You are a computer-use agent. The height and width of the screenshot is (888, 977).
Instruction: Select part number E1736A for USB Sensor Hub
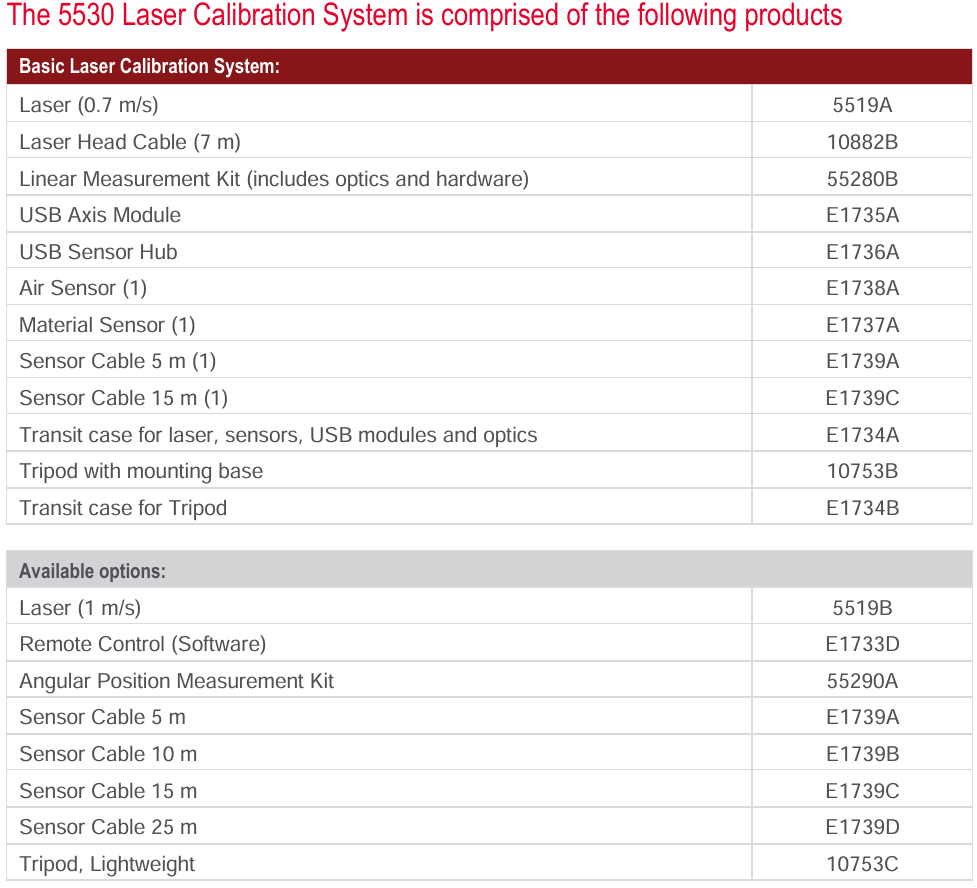(862, 252)
